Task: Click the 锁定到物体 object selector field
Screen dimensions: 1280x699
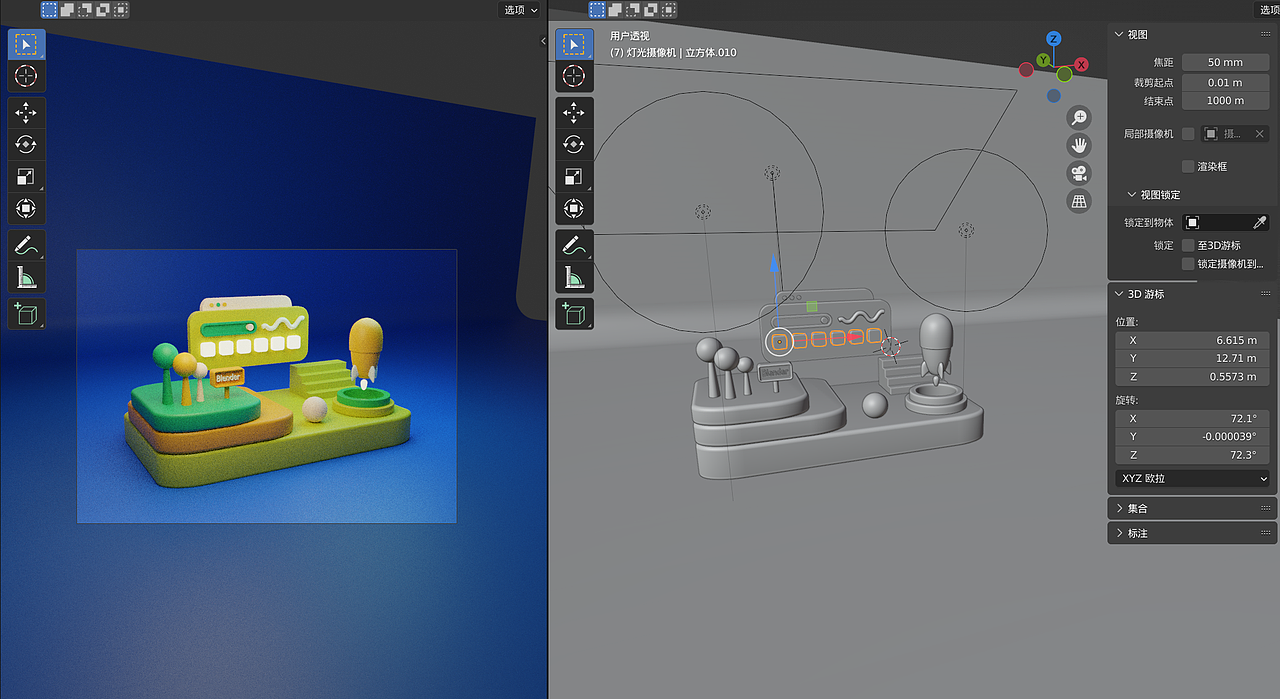Action: point(1215,222)
